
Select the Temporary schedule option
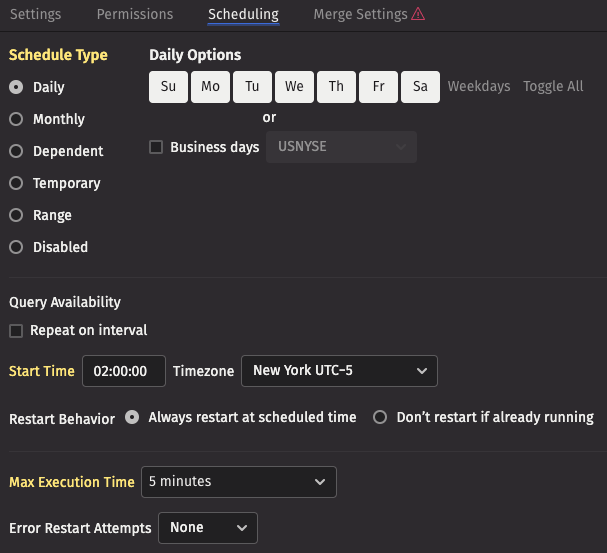(x=16, y=183)
